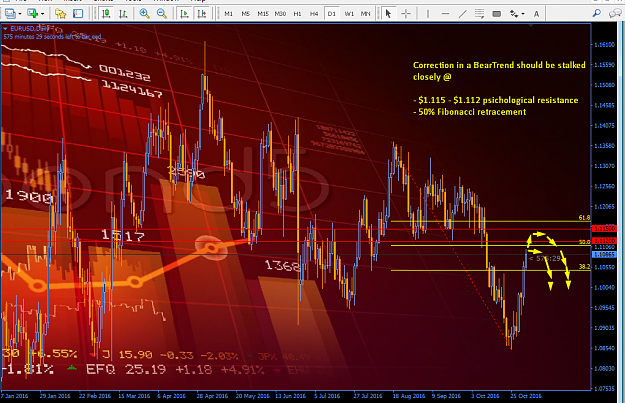Select the M15 timeframe
Image resolution: width=625 pixels, height=403 pixels.
click(263, 14)
